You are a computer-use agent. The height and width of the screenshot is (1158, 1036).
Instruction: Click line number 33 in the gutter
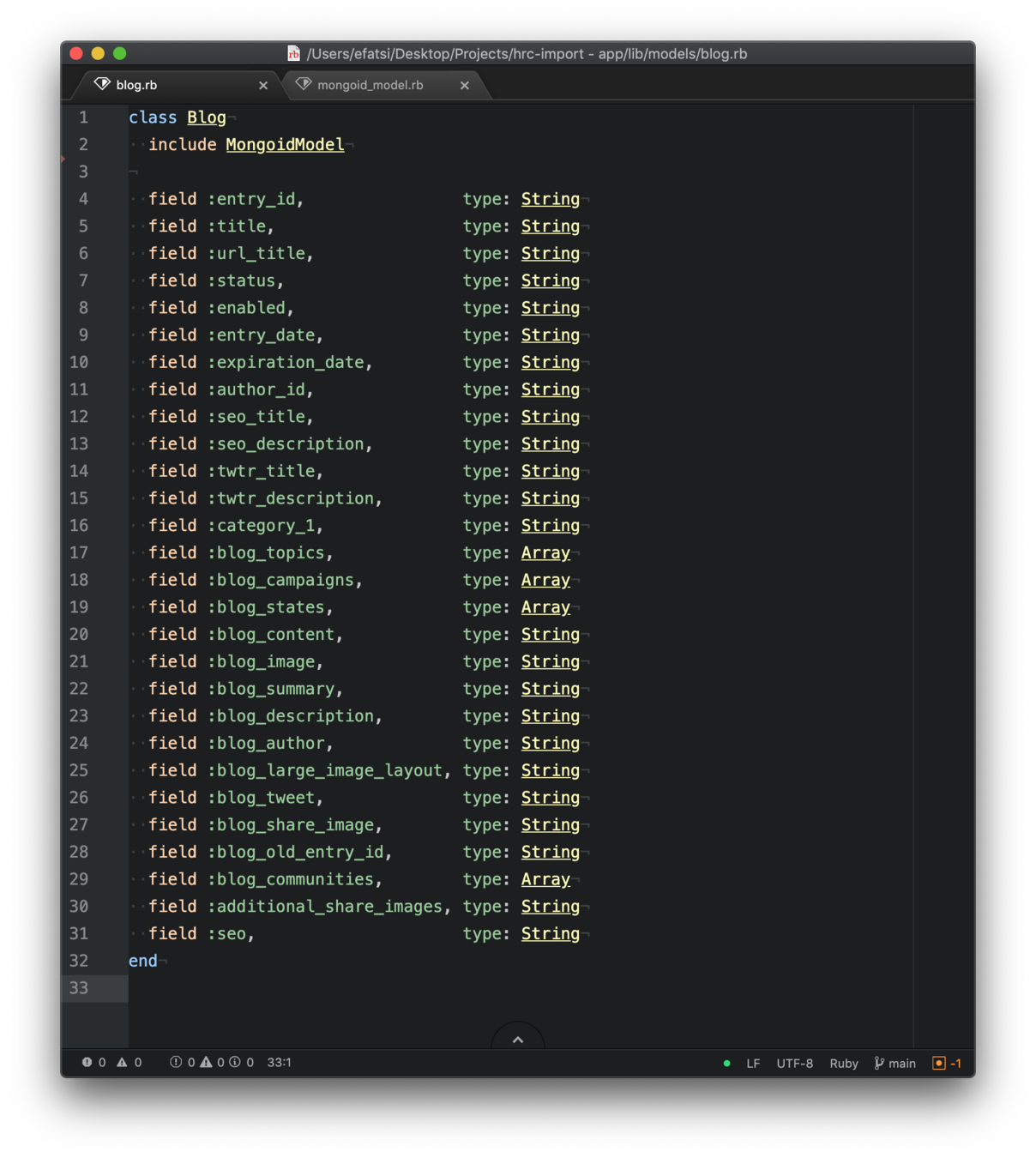[x=79, y=988]
